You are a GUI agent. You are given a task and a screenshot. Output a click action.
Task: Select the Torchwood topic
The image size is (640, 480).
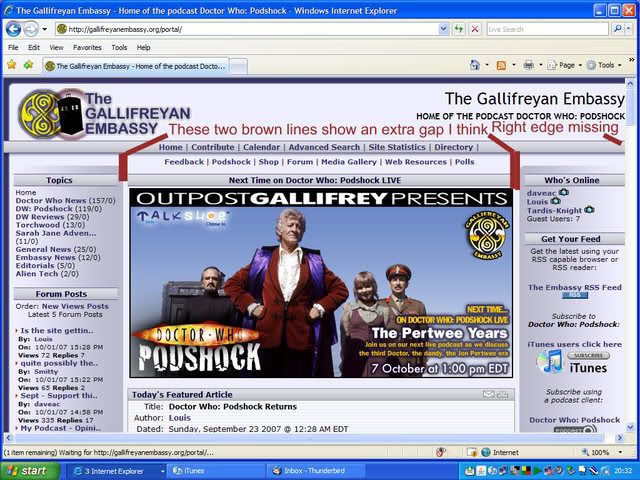click(37, 225)
